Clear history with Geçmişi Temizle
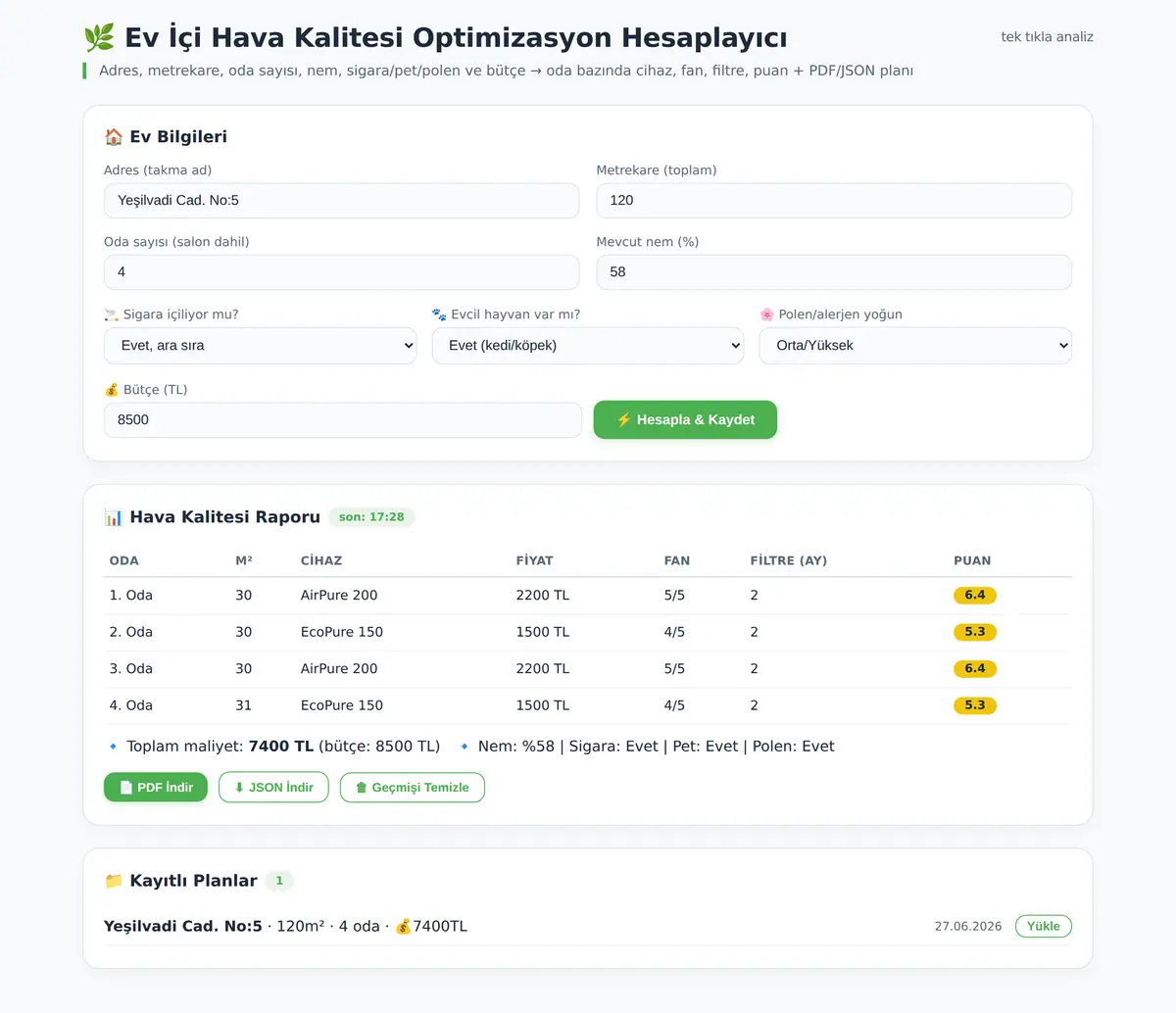1176x1013 pixels. tap(413, 788)
